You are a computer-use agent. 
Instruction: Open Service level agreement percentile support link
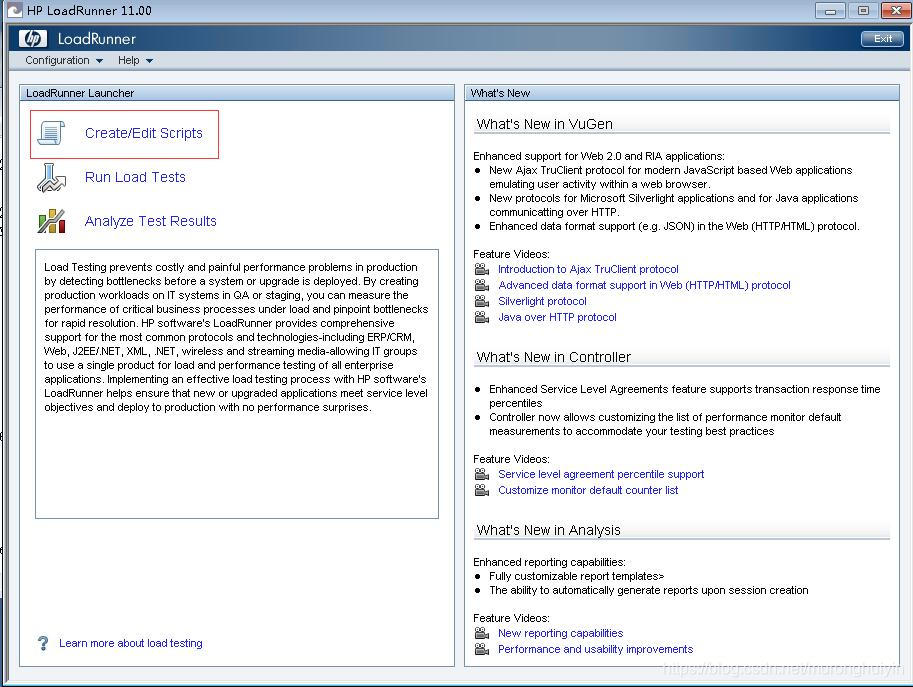point(601,474)
